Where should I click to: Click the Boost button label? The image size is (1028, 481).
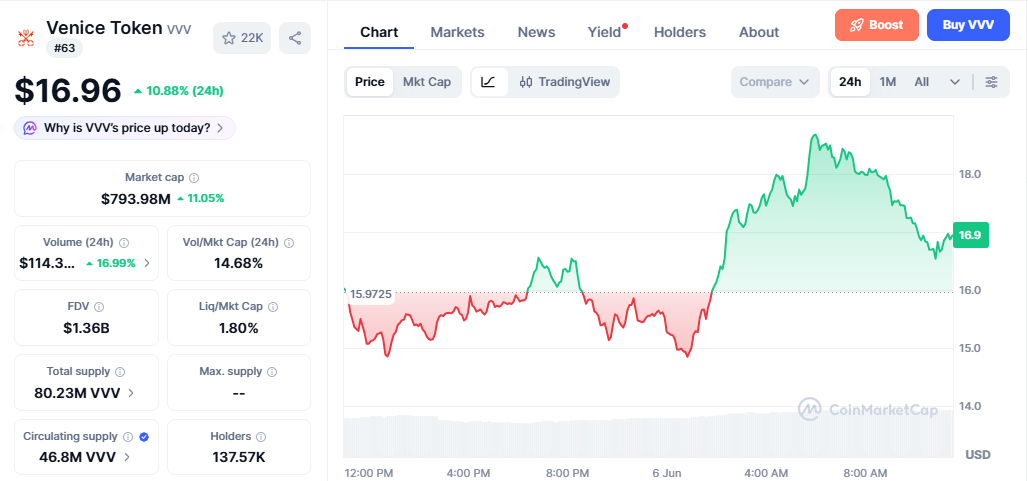(x=886, y=25)
